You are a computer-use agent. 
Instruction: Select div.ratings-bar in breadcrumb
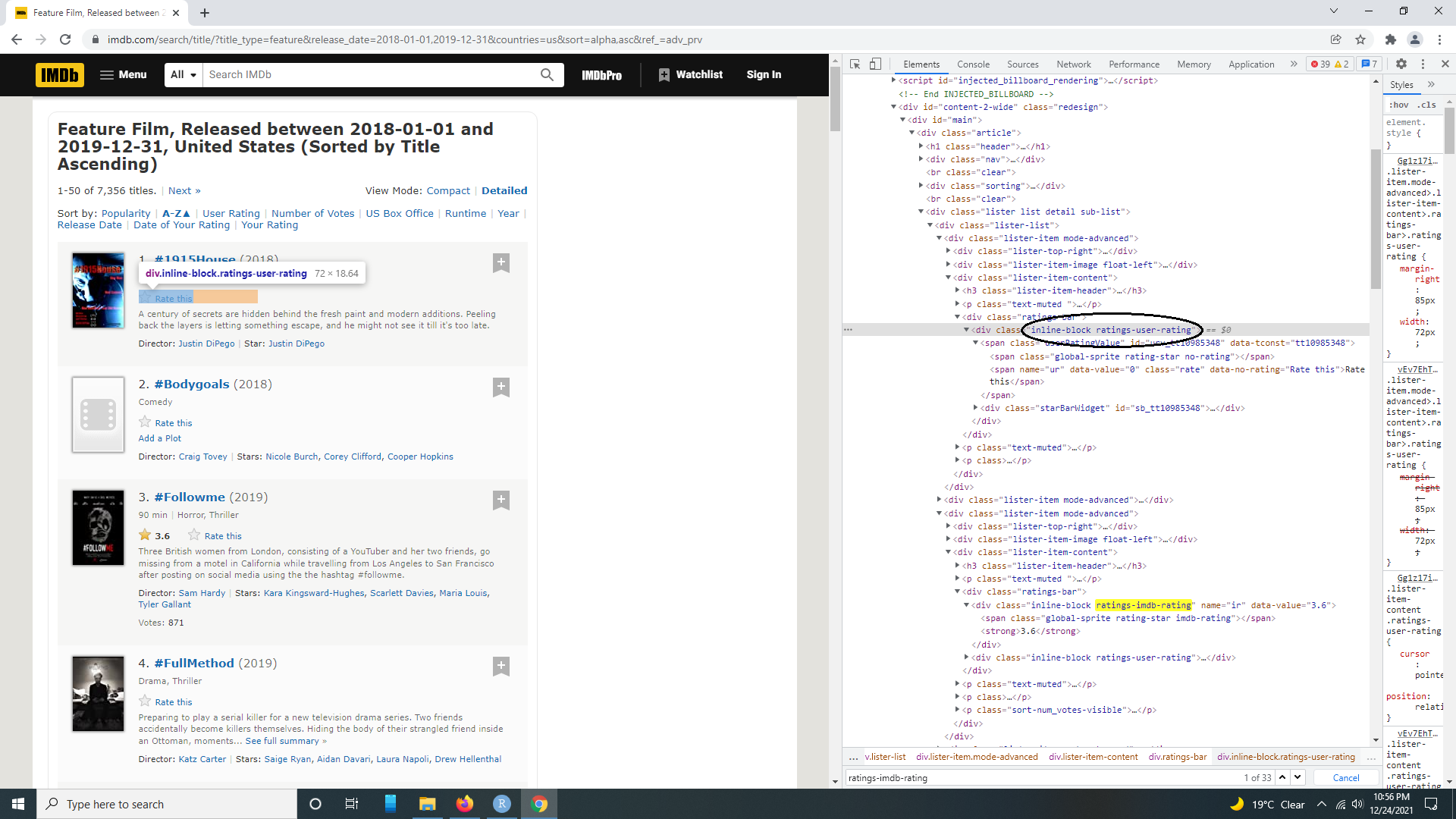tap(1177, 757)
